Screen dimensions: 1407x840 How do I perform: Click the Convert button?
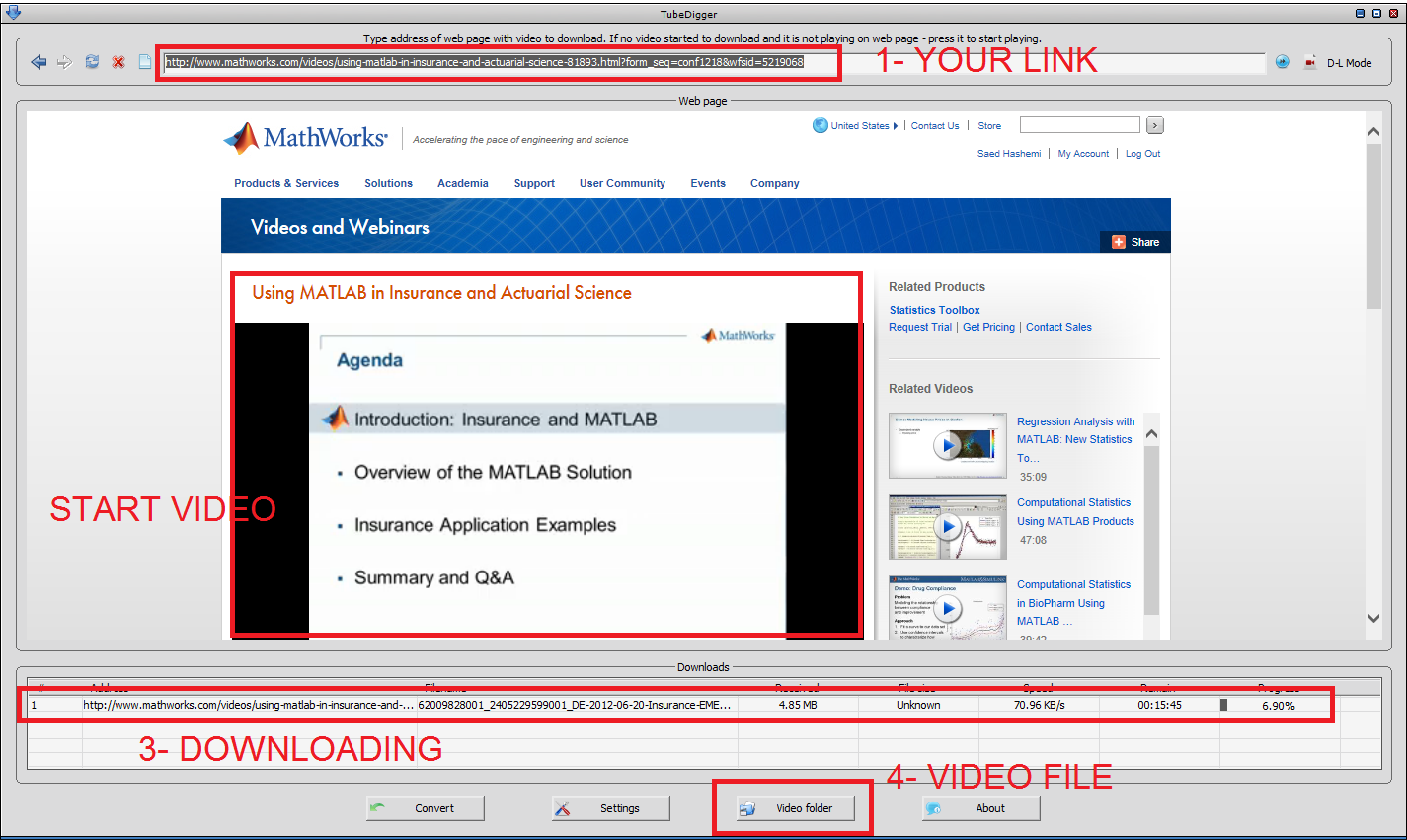point(425,808)
